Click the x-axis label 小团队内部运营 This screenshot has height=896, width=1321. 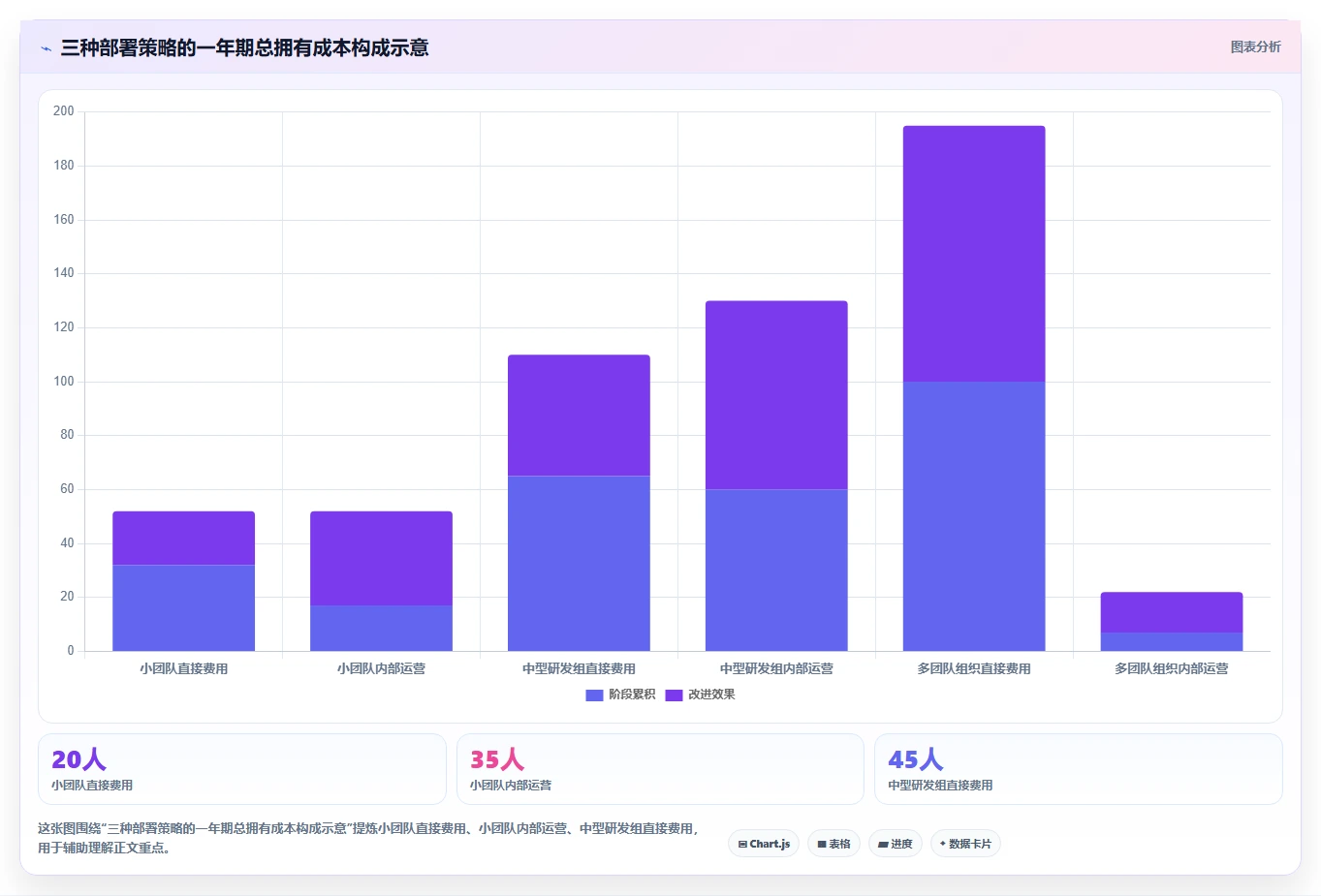coord(381,668)
